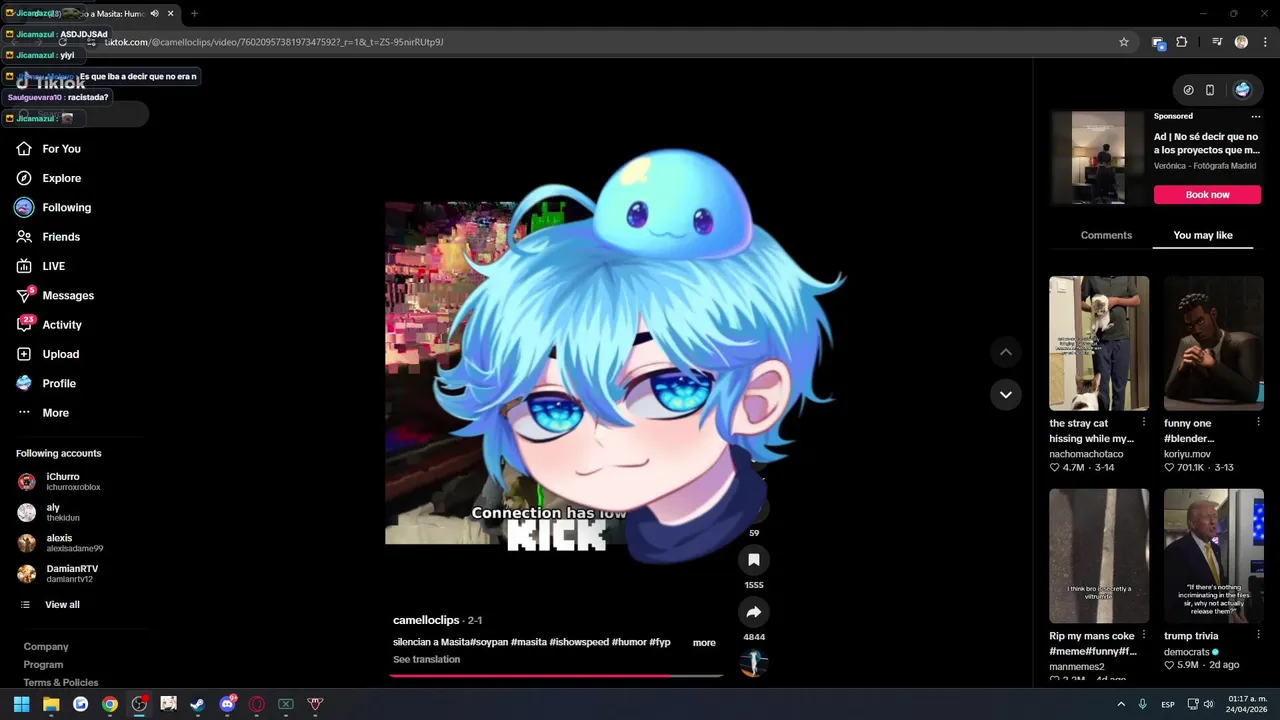
Task: Open the spinning sound disc of the video
Action: (753, 663)
